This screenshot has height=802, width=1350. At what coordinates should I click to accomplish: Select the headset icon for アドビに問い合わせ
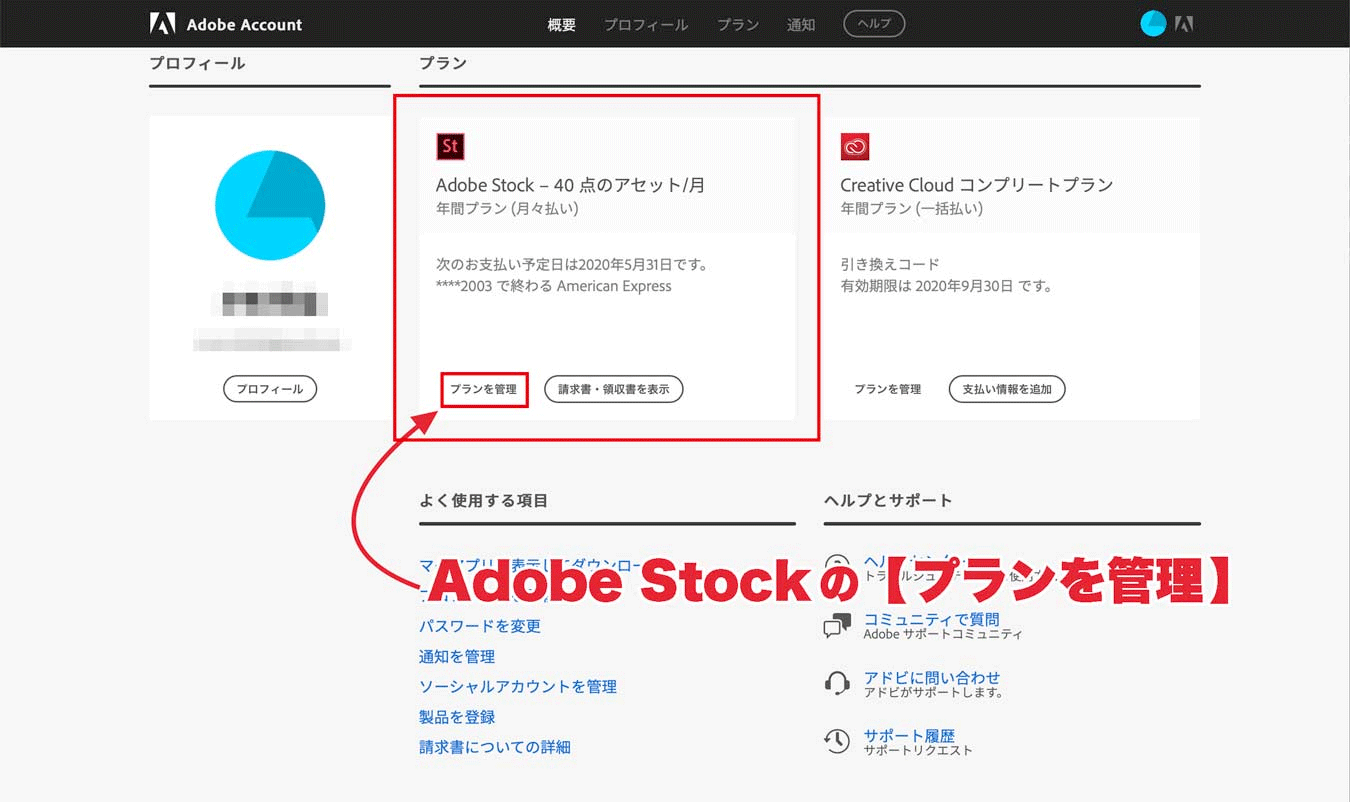837,683
